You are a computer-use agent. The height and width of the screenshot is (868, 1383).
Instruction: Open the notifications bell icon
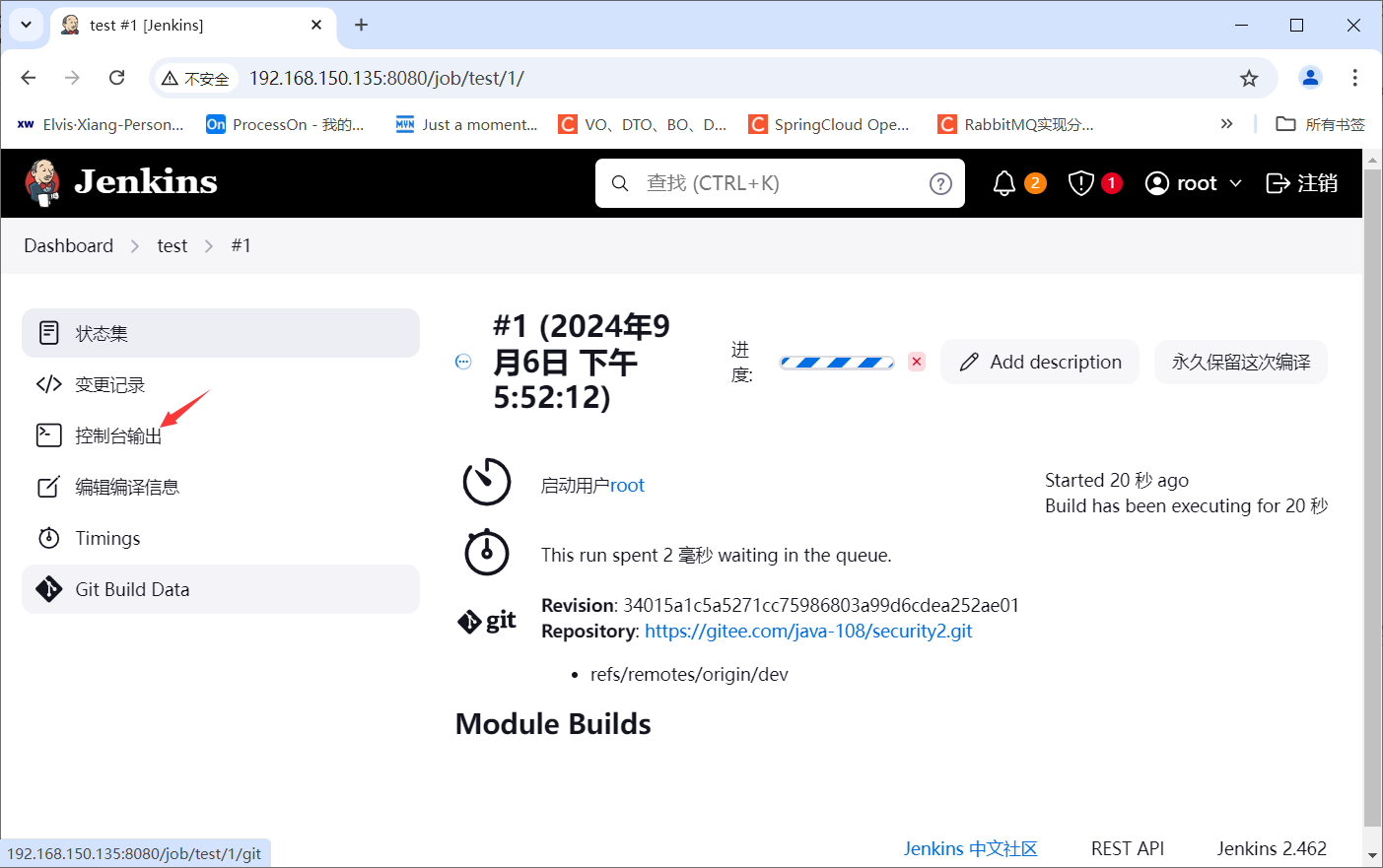pyautogui.click(x=1004, y=183)
